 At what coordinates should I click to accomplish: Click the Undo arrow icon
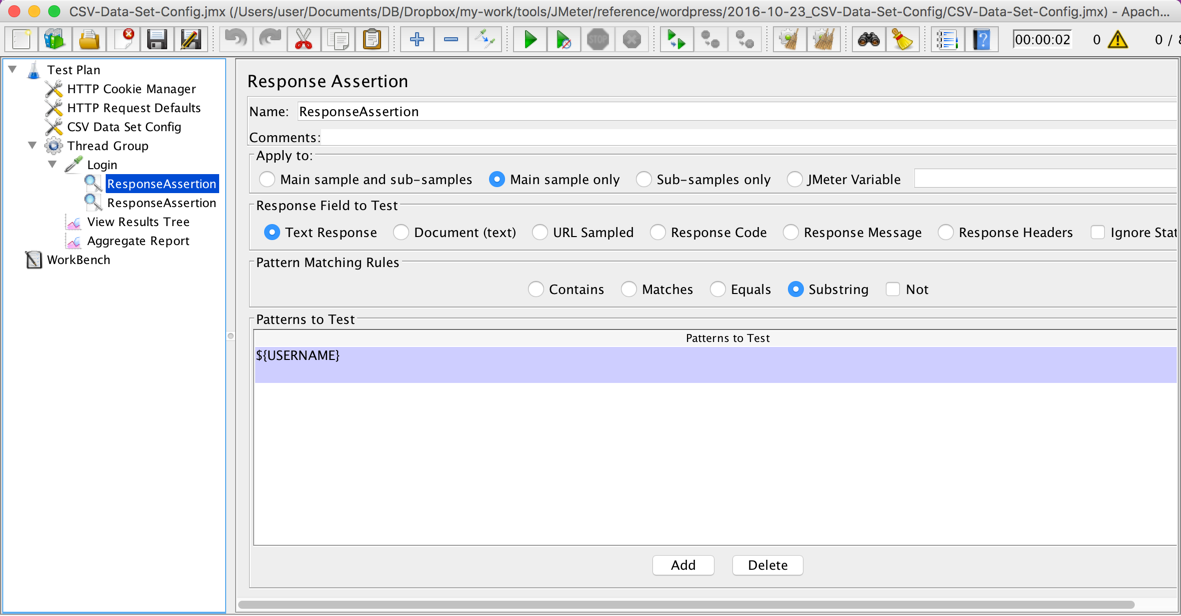point(236,40)
